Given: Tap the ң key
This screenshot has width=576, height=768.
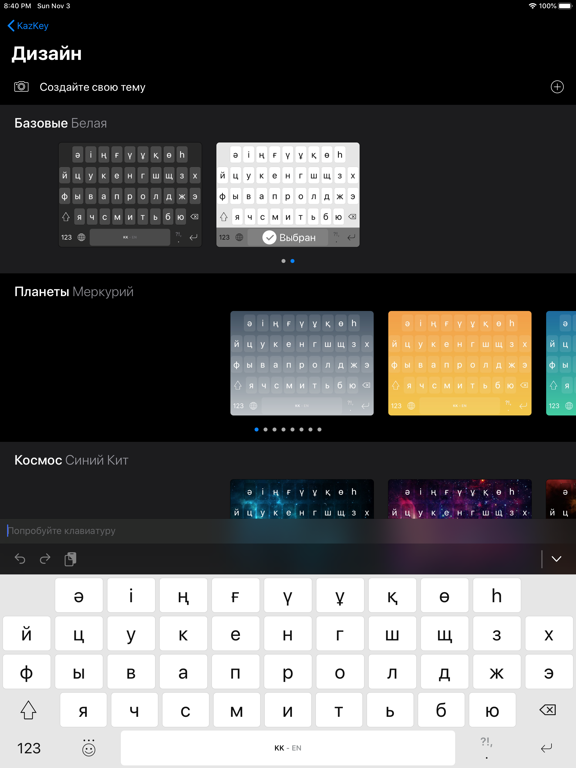Looking at the screenshot, I should click(x=183, y=595).
